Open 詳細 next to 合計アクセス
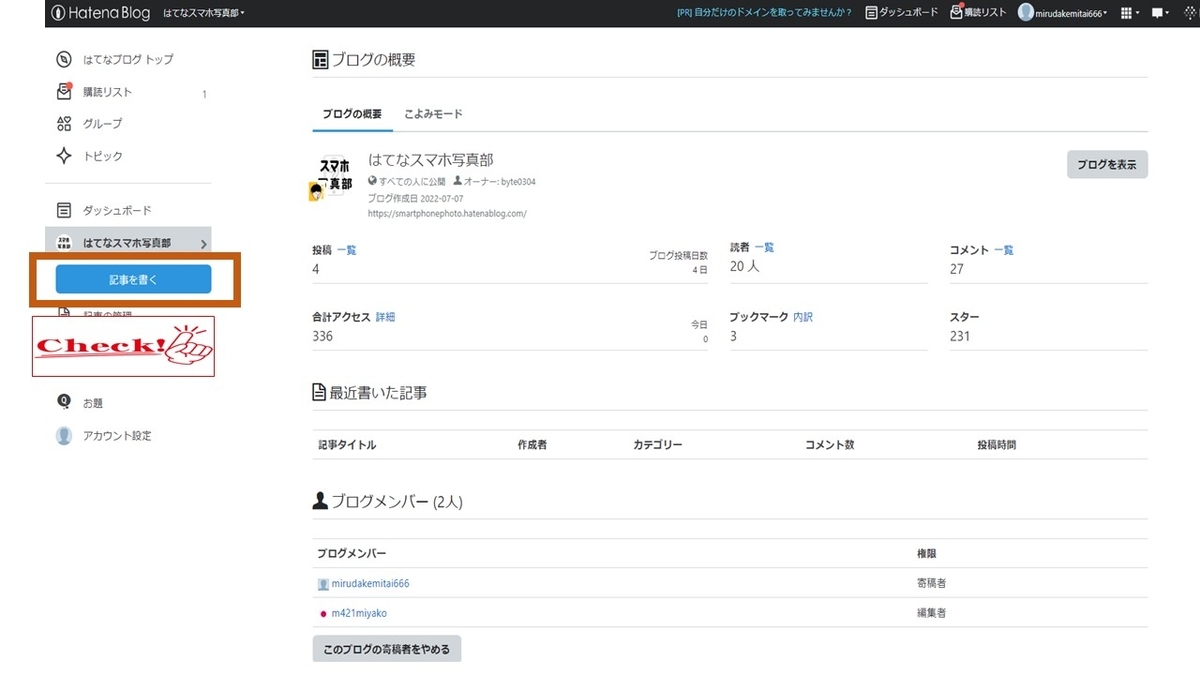Image resolution: width=1200 pixels, height=675 pixels. point(385,317)
